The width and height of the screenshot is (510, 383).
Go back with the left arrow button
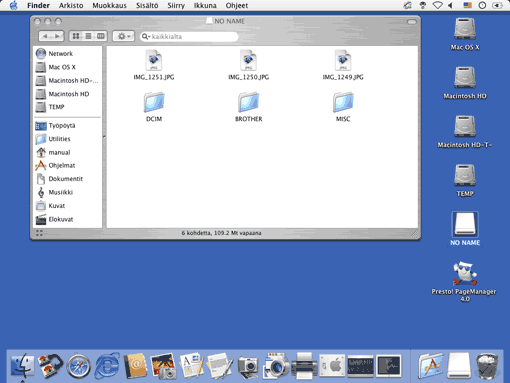pyautogui.click(x=46, y=36)
